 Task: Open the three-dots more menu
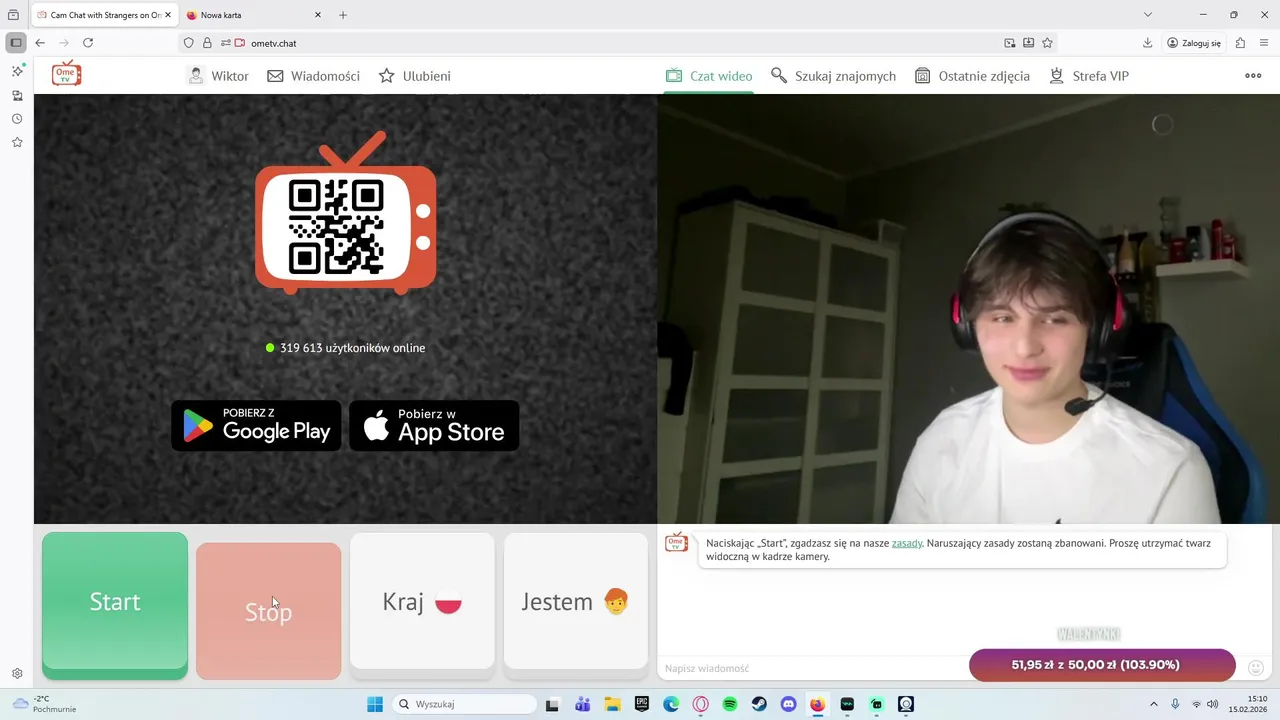[1253, 76]
